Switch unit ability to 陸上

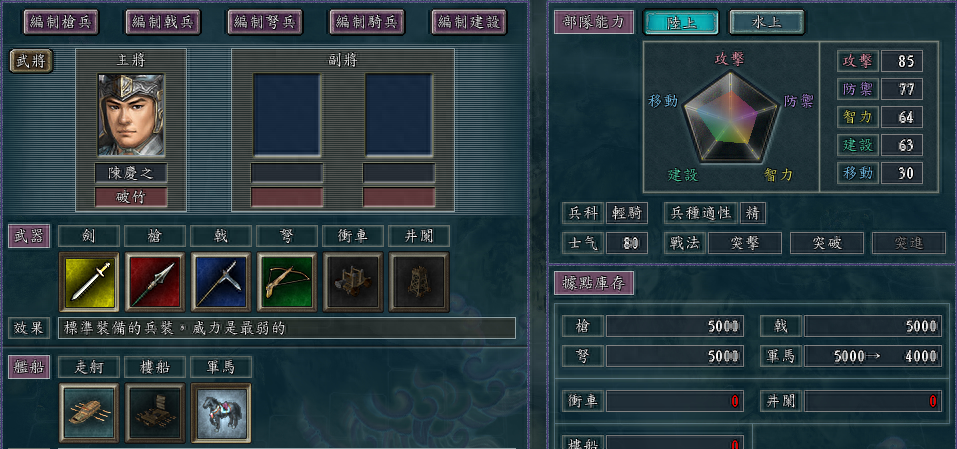coord(681,23)
